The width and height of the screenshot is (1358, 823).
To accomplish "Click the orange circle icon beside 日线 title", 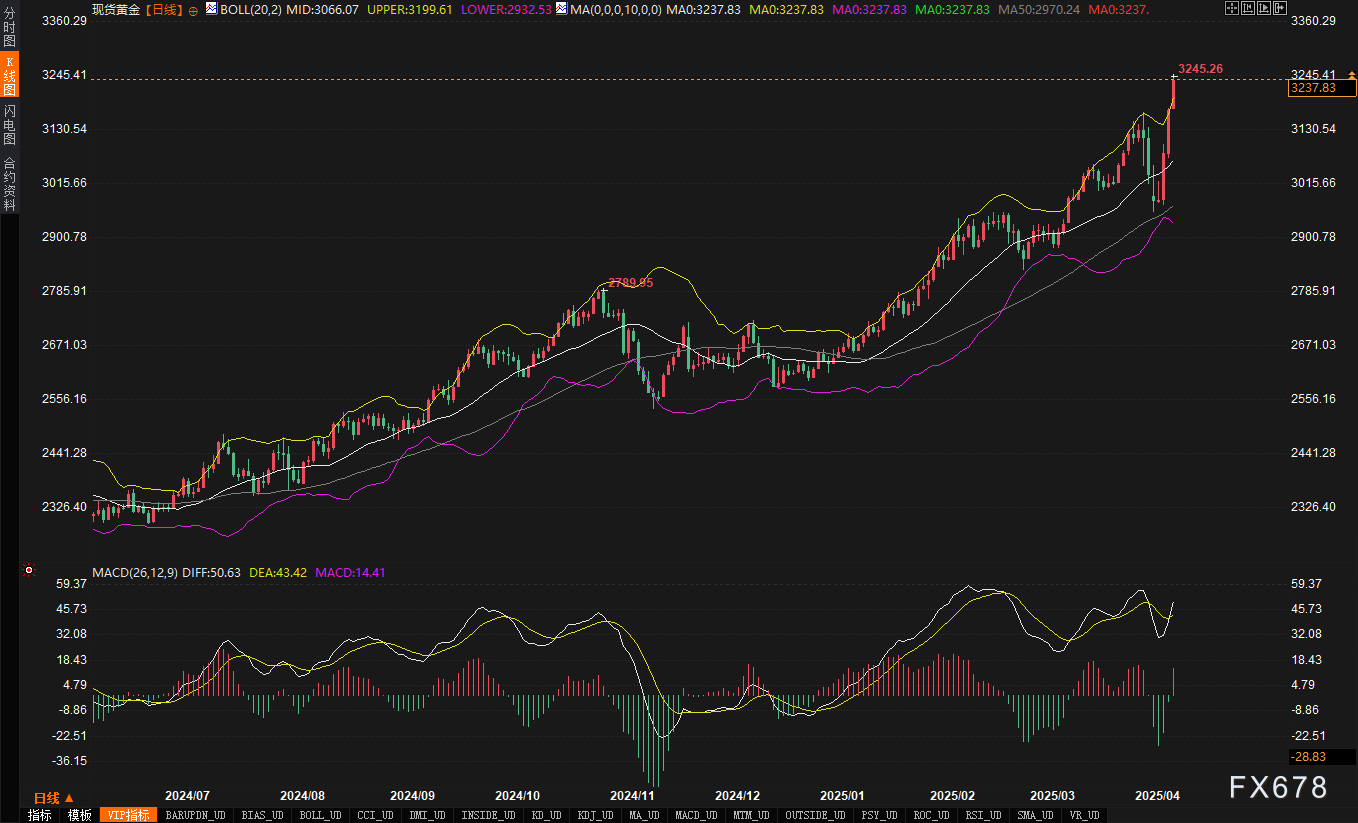I will (193, 9).
